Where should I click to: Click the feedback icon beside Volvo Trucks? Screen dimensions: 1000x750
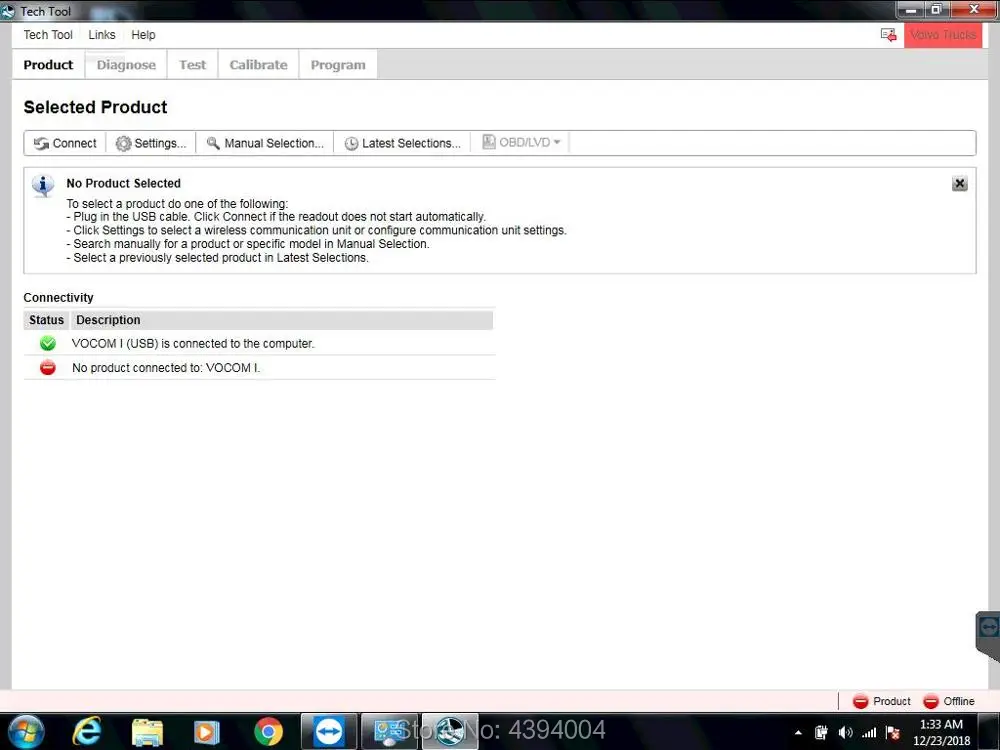888,35
